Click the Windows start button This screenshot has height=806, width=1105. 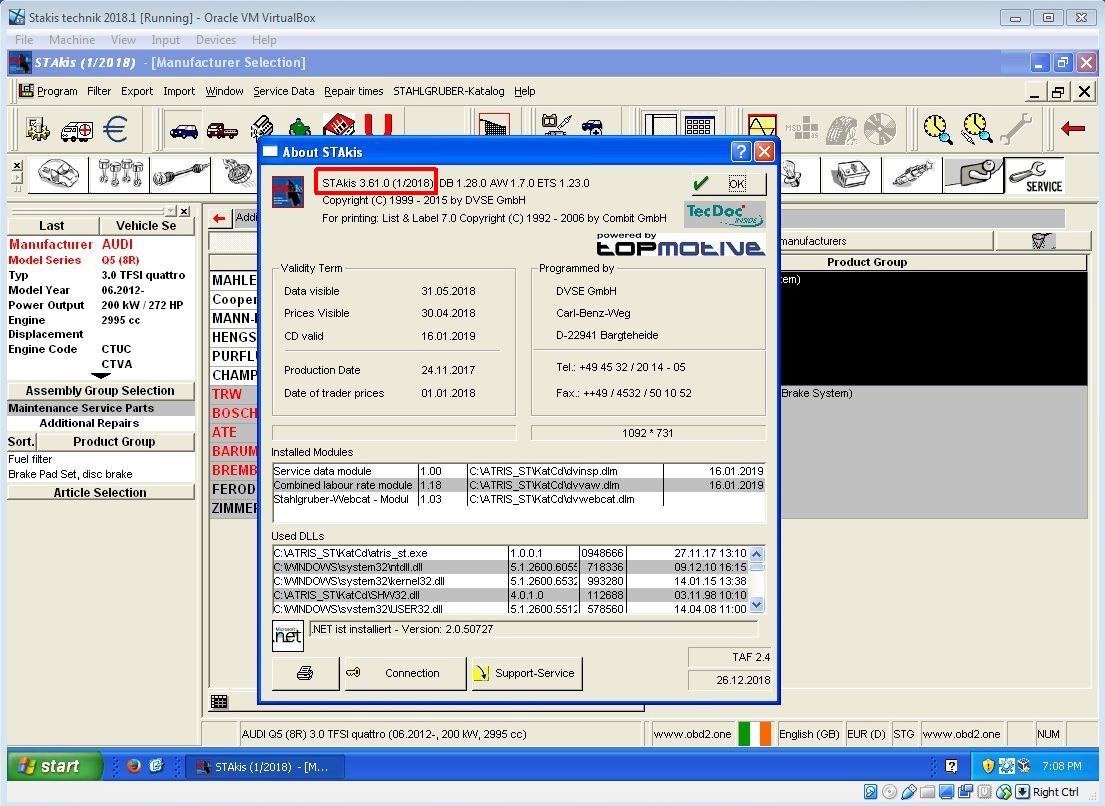point(55,766)
